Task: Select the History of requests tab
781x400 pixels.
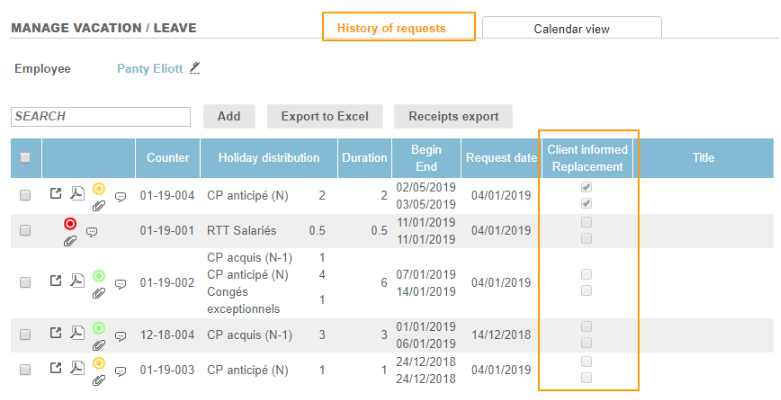Action: pos(398,27)
